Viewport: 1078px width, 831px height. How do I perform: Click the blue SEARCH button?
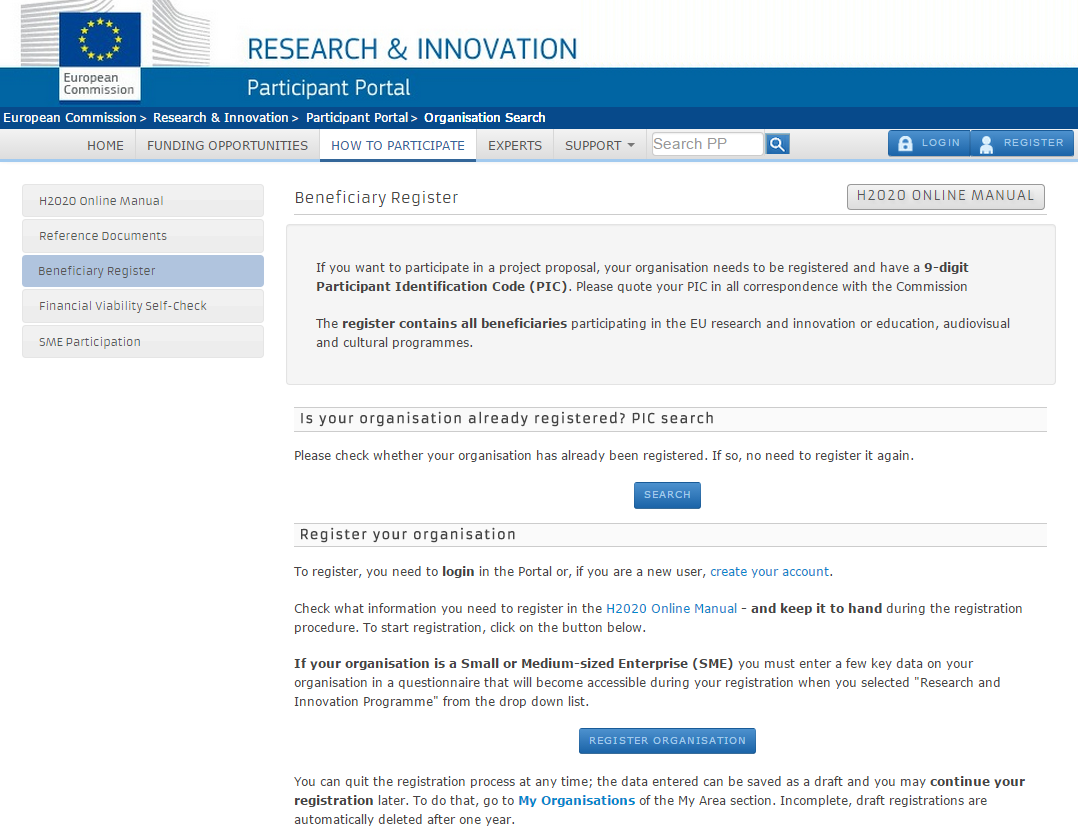point(667,495)
